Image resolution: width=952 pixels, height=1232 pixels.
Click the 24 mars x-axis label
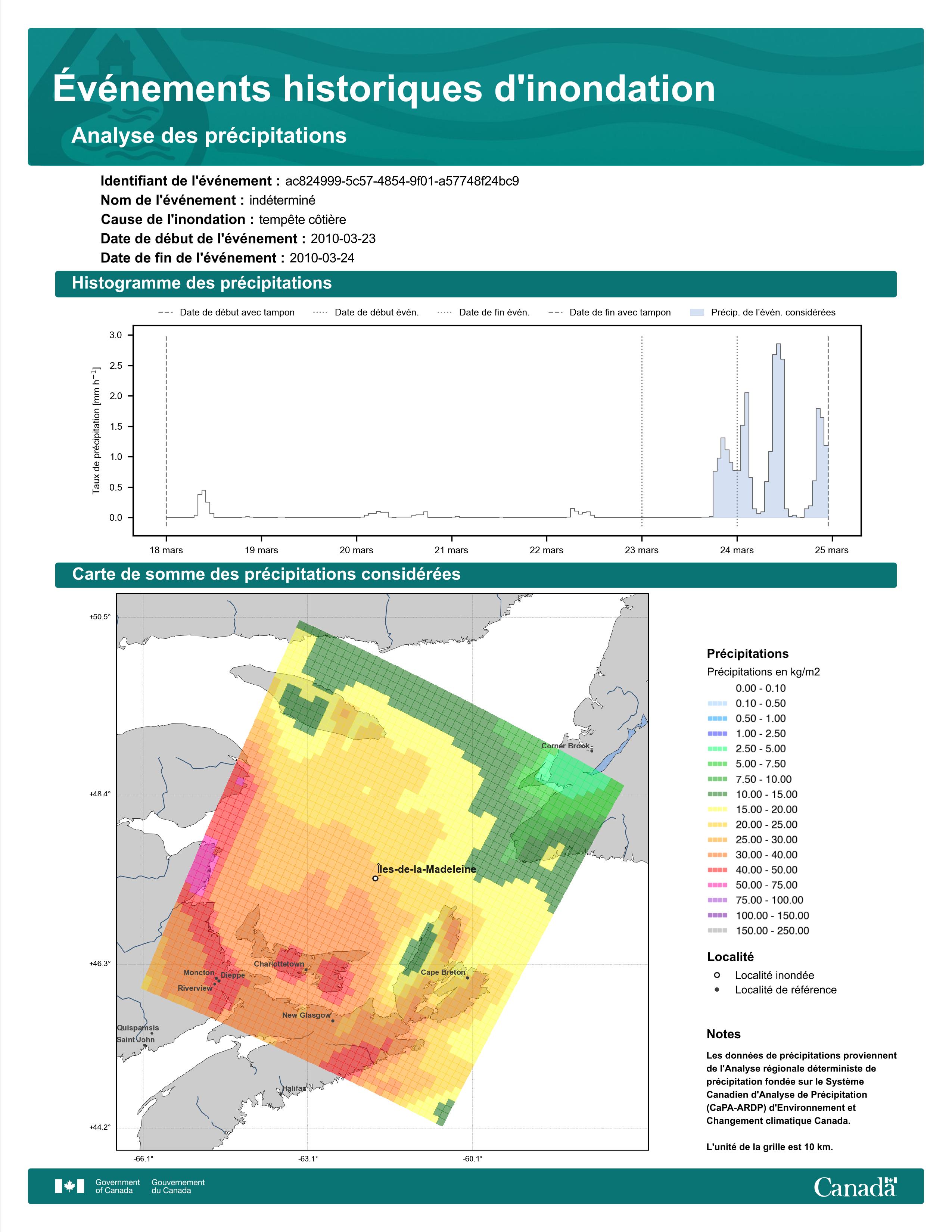click(x=737, y=550)
